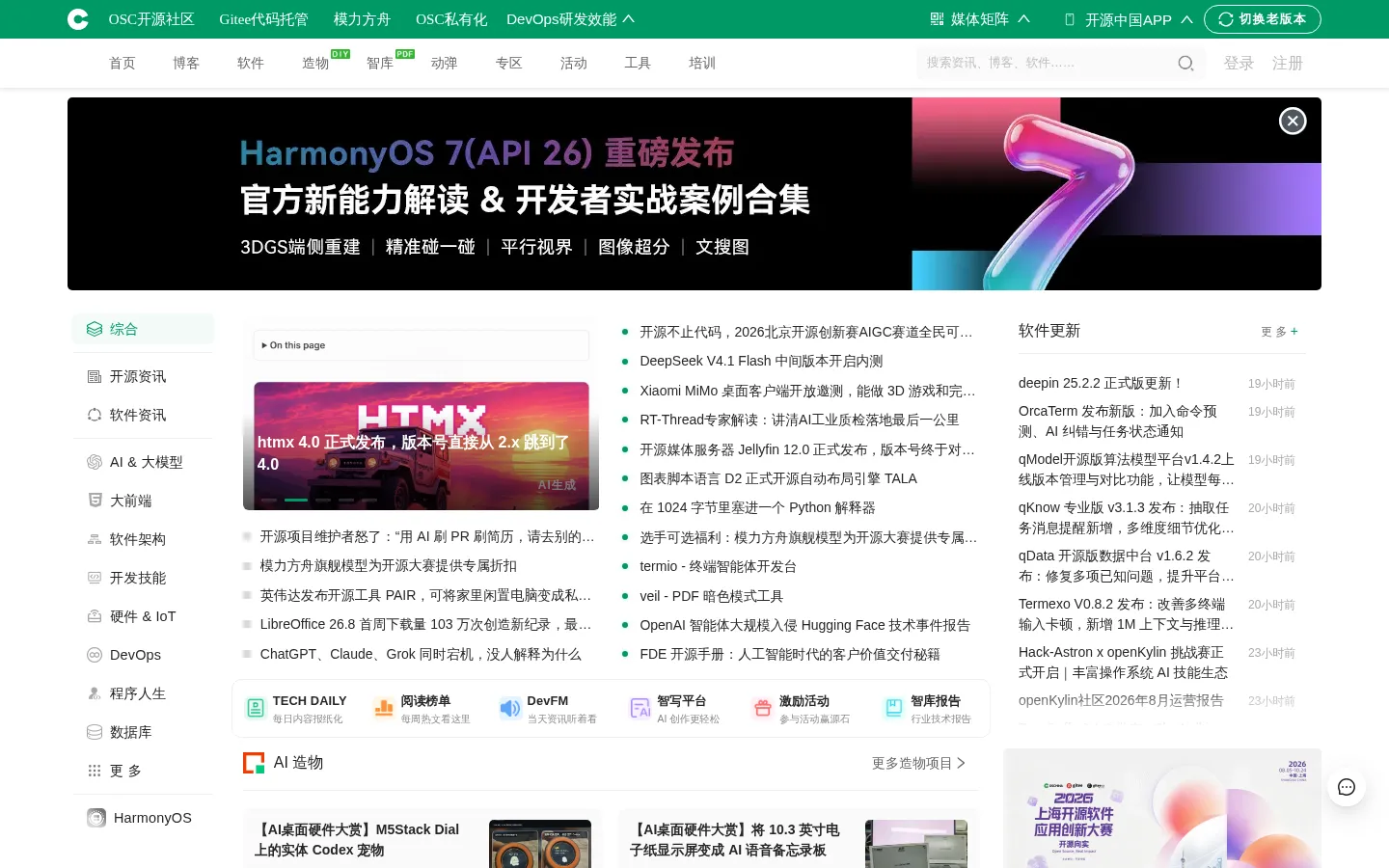Open openKylin社区2026年8月运营报告 link
This screenshot has height=868, width=1389.
1121,700
